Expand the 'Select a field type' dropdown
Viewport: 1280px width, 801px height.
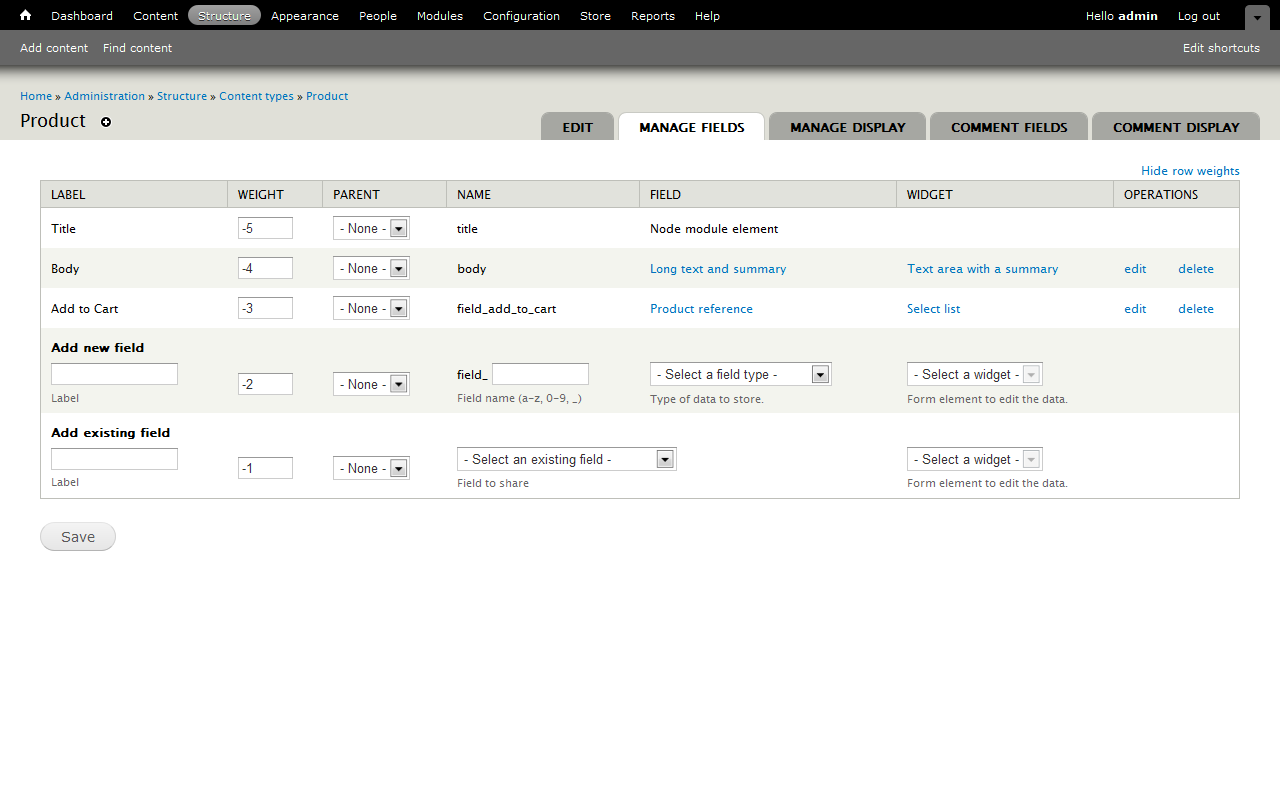click(740, 375)
